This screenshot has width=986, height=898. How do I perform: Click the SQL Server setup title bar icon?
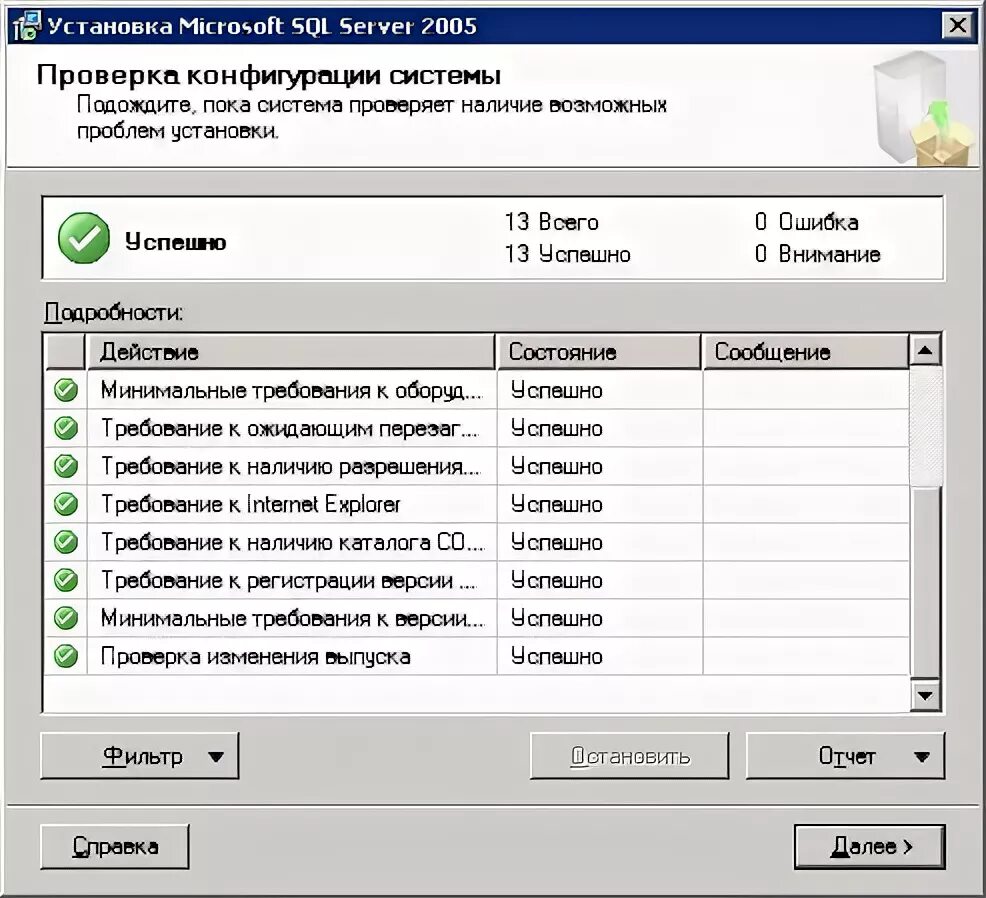coord(27,26)
